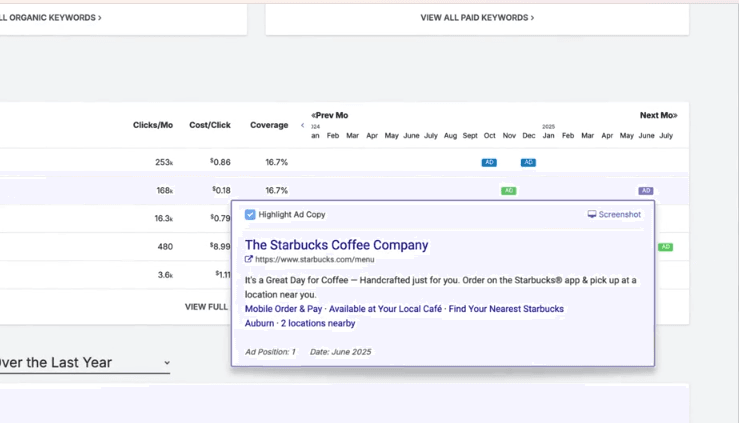The height and width of the screenshot is (423, 739).
Task: Go to Next Mo in the timeline
Action: point(658,115)
